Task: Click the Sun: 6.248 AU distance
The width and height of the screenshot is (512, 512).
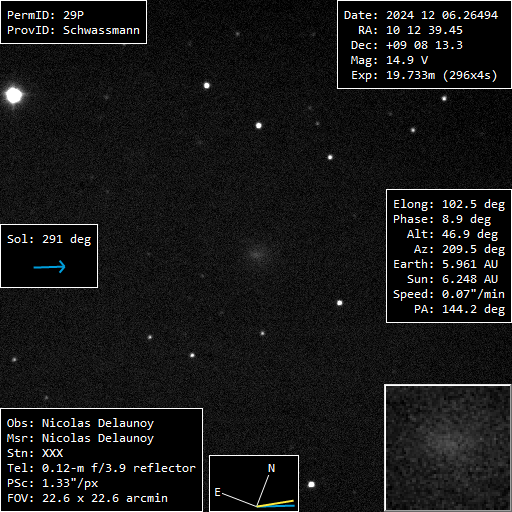Action: click(452, 279)
